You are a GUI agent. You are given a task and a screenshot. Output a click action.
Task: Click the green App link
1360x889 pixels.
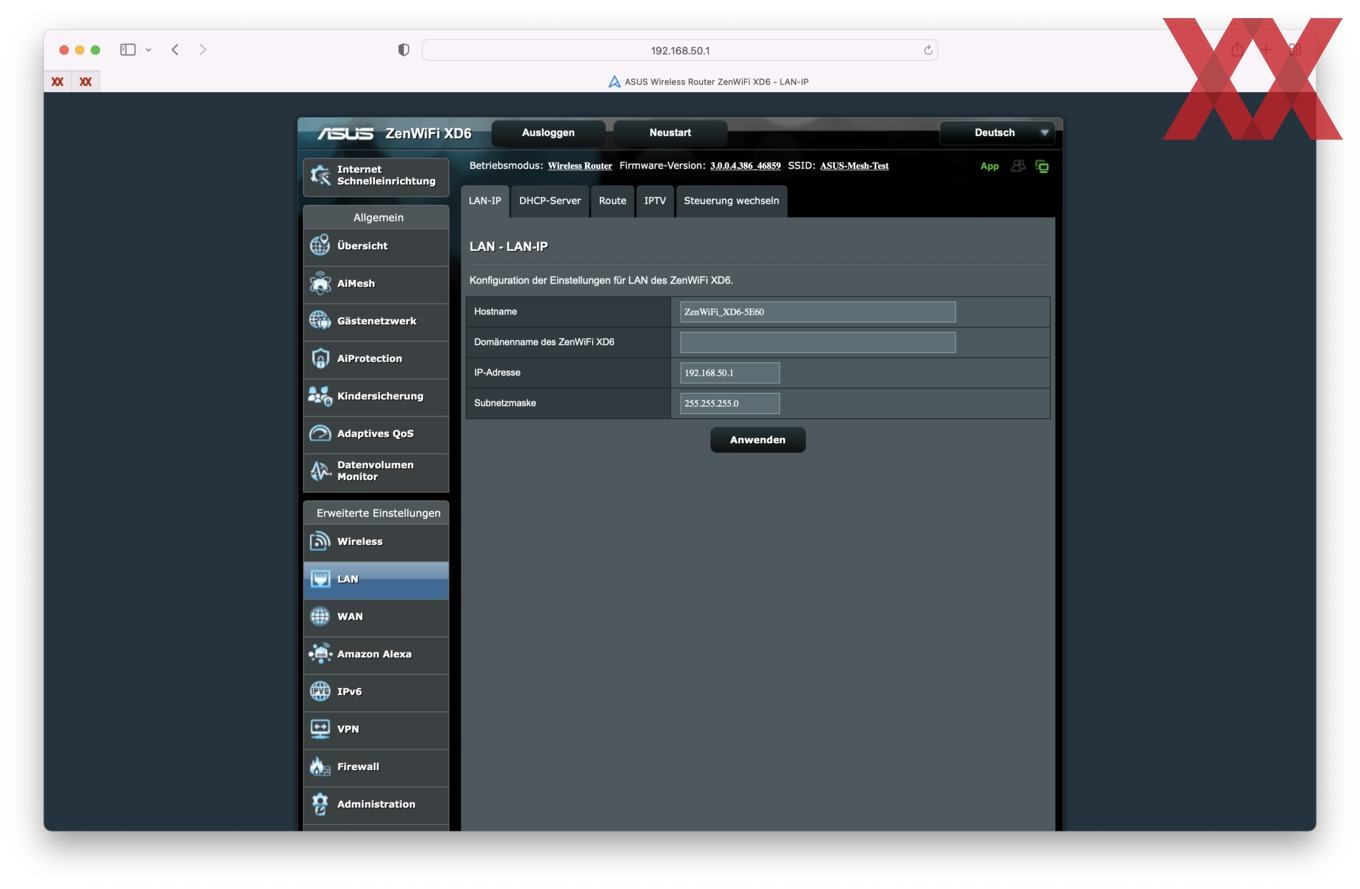point(989,166)
